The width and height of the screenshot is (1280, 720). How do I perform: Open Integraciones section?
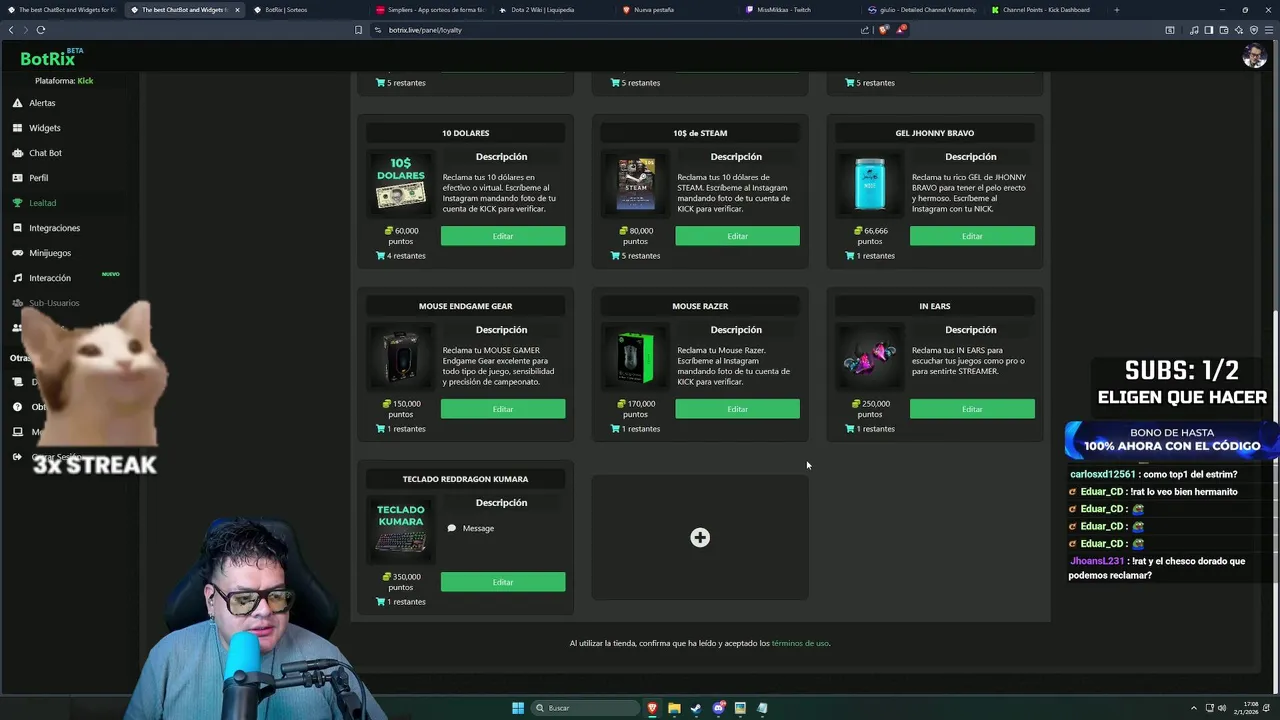coord(54,228)
